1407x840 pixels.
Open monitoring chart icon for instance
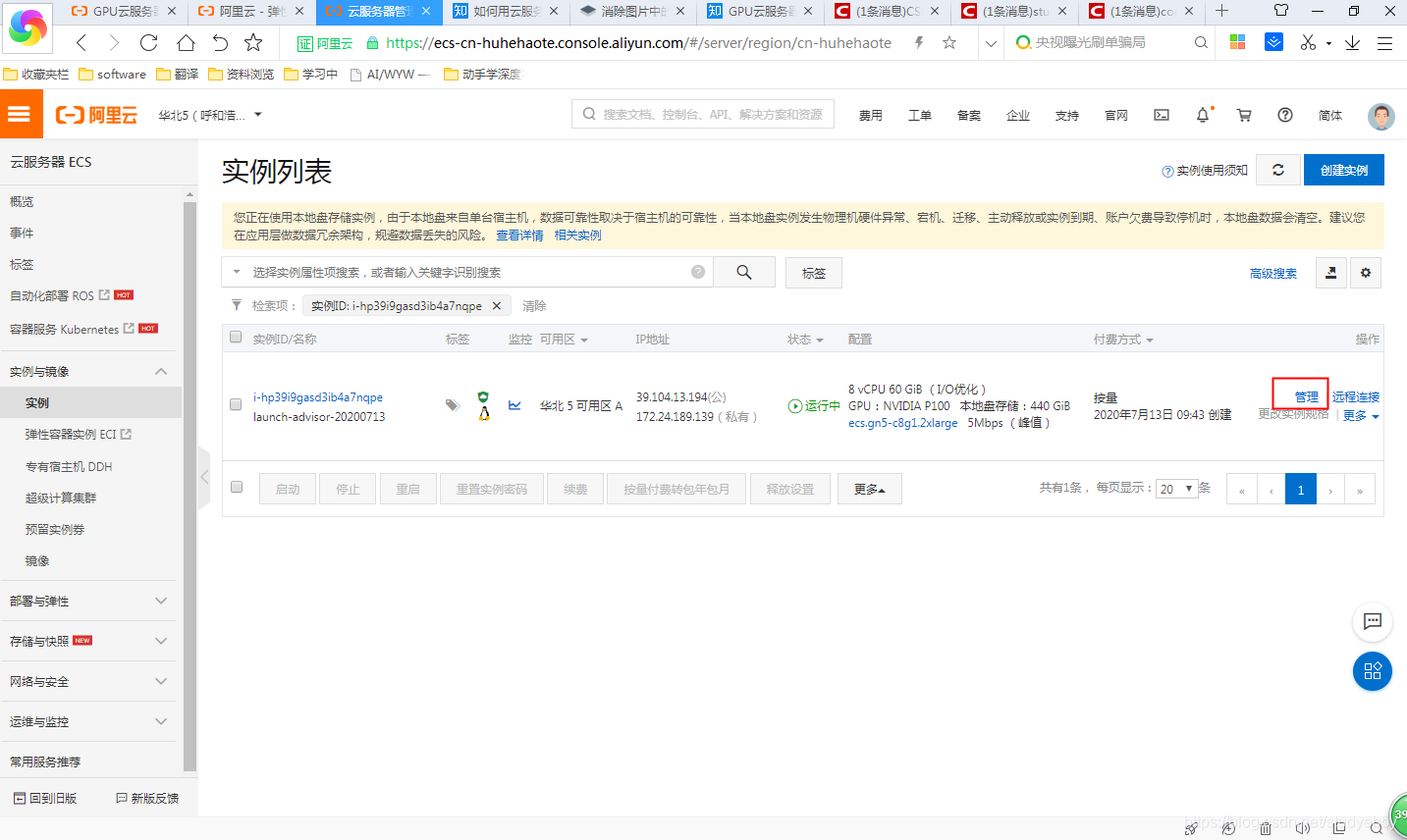point(514,404)
